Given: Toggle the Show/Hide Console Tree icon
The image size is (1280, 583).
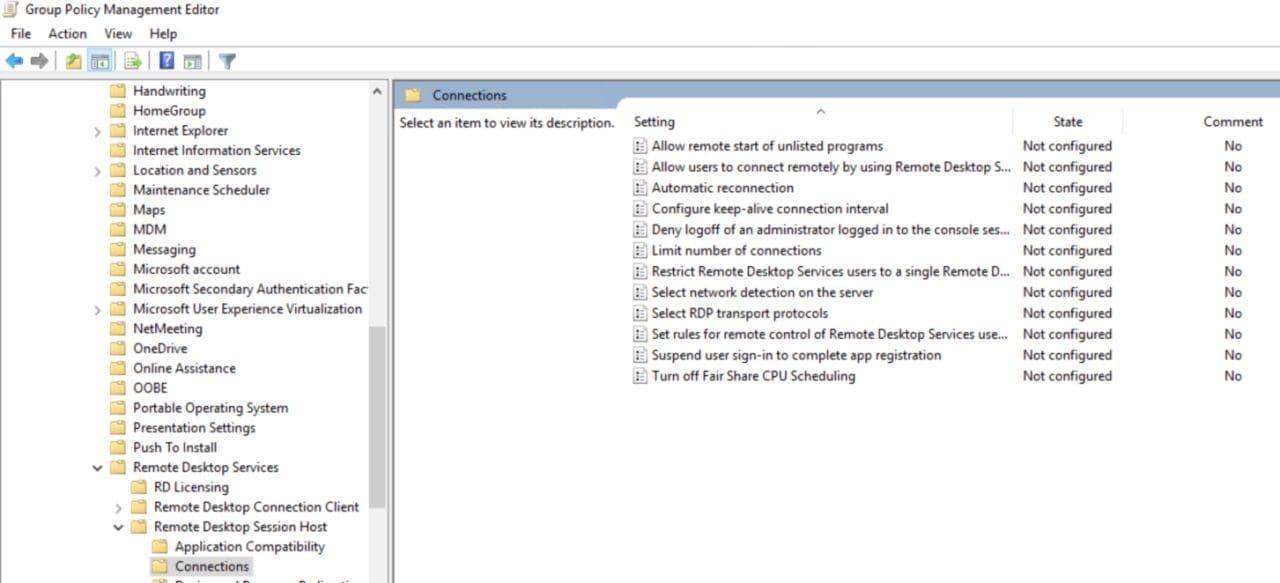Looking at the screenshot, I should [x=98, y=60].
